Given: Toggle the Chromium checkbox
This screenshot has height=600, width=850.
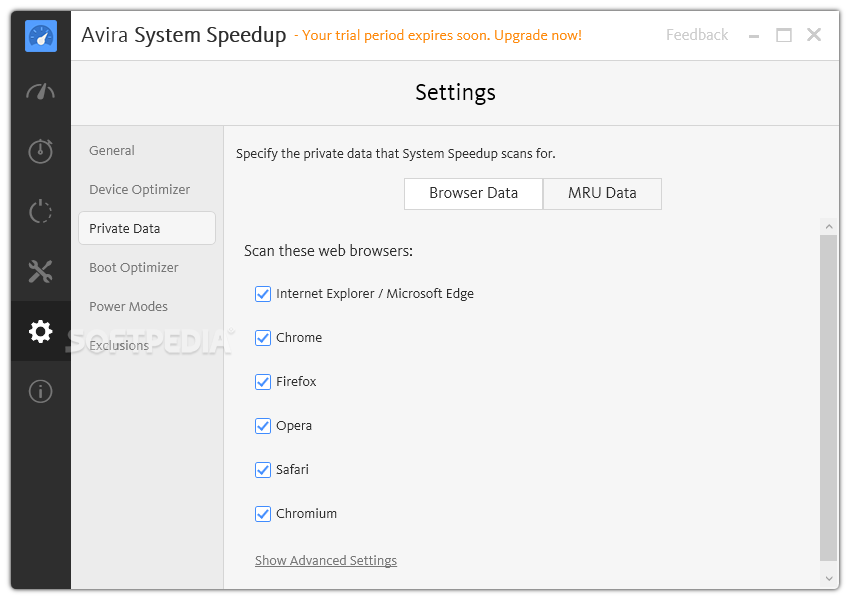Looking at the screenshot, I should click(x=263, y=514).
